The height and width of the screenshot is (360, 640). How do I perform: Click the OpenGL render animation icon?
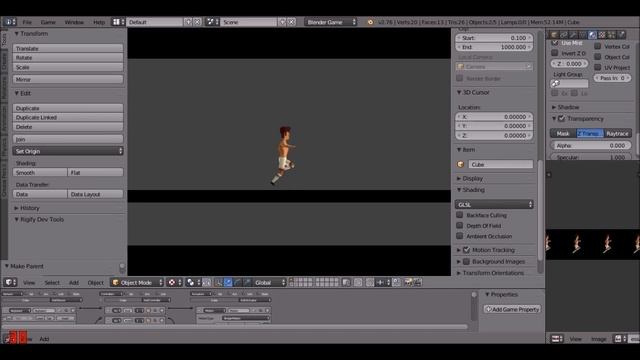pyautogui.click(x=417, y=282)
